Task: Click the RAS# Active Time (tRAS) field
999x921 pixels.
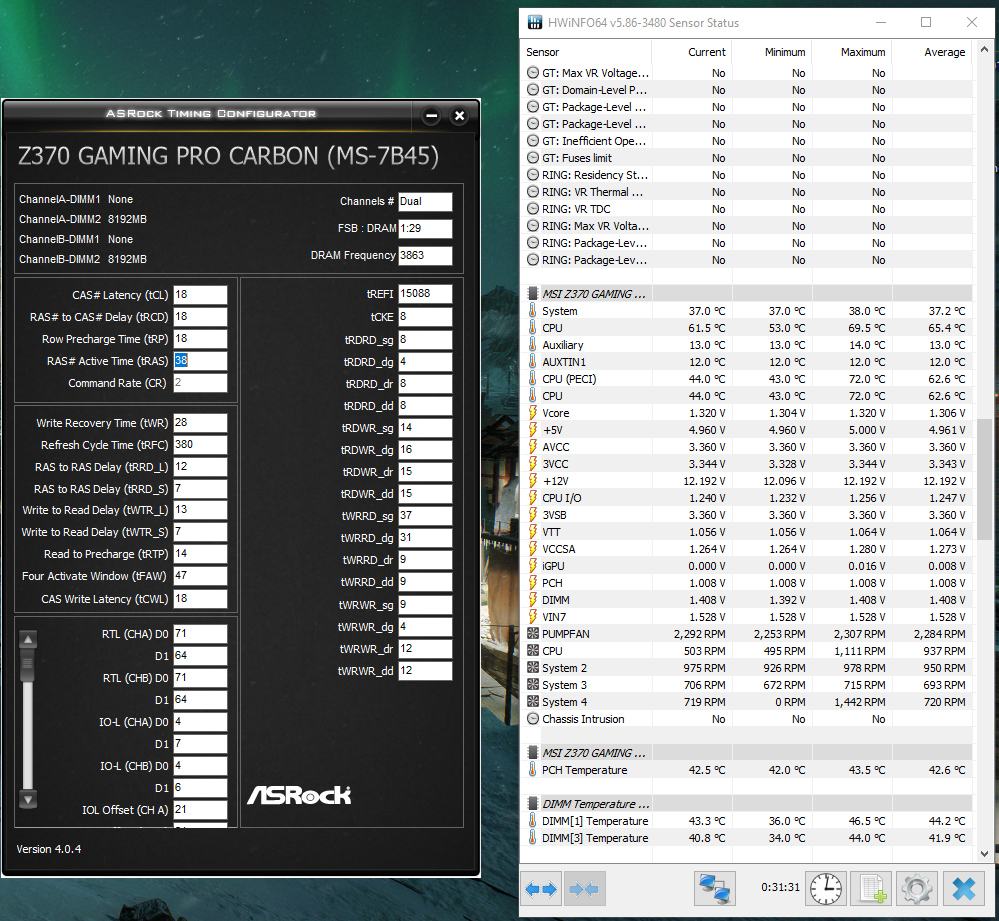Action: pos(200,361)
